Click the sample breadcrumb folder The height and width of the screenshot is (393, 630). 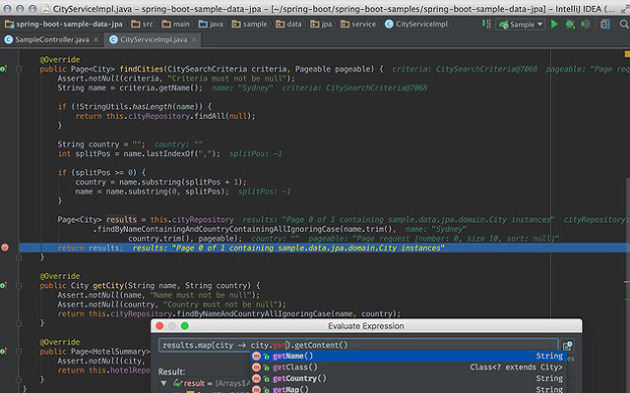coord(250,24)
